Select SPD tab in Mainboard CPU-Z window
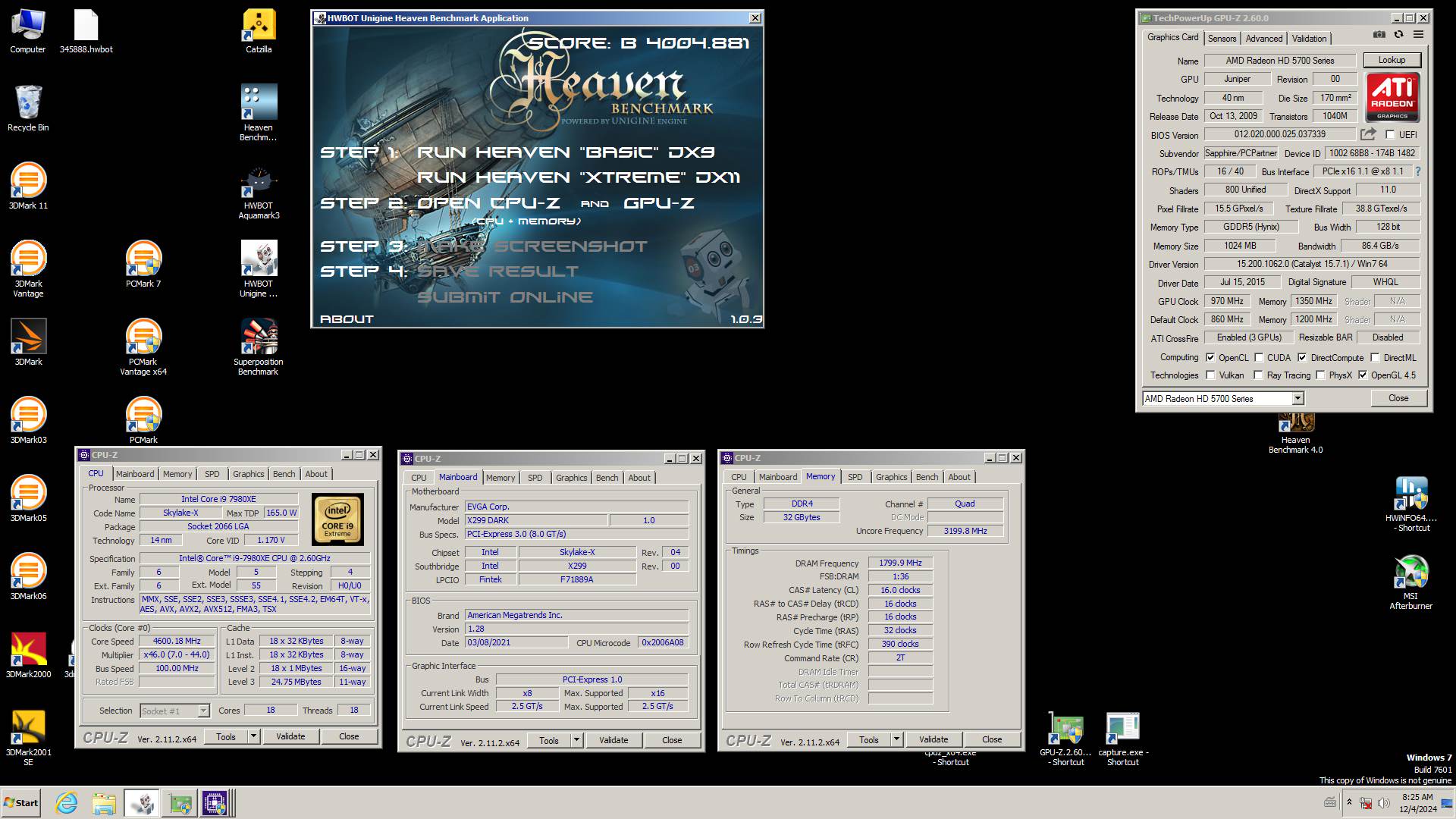The height and width of the screenshot is (819, 1456). tap(535, 478)
